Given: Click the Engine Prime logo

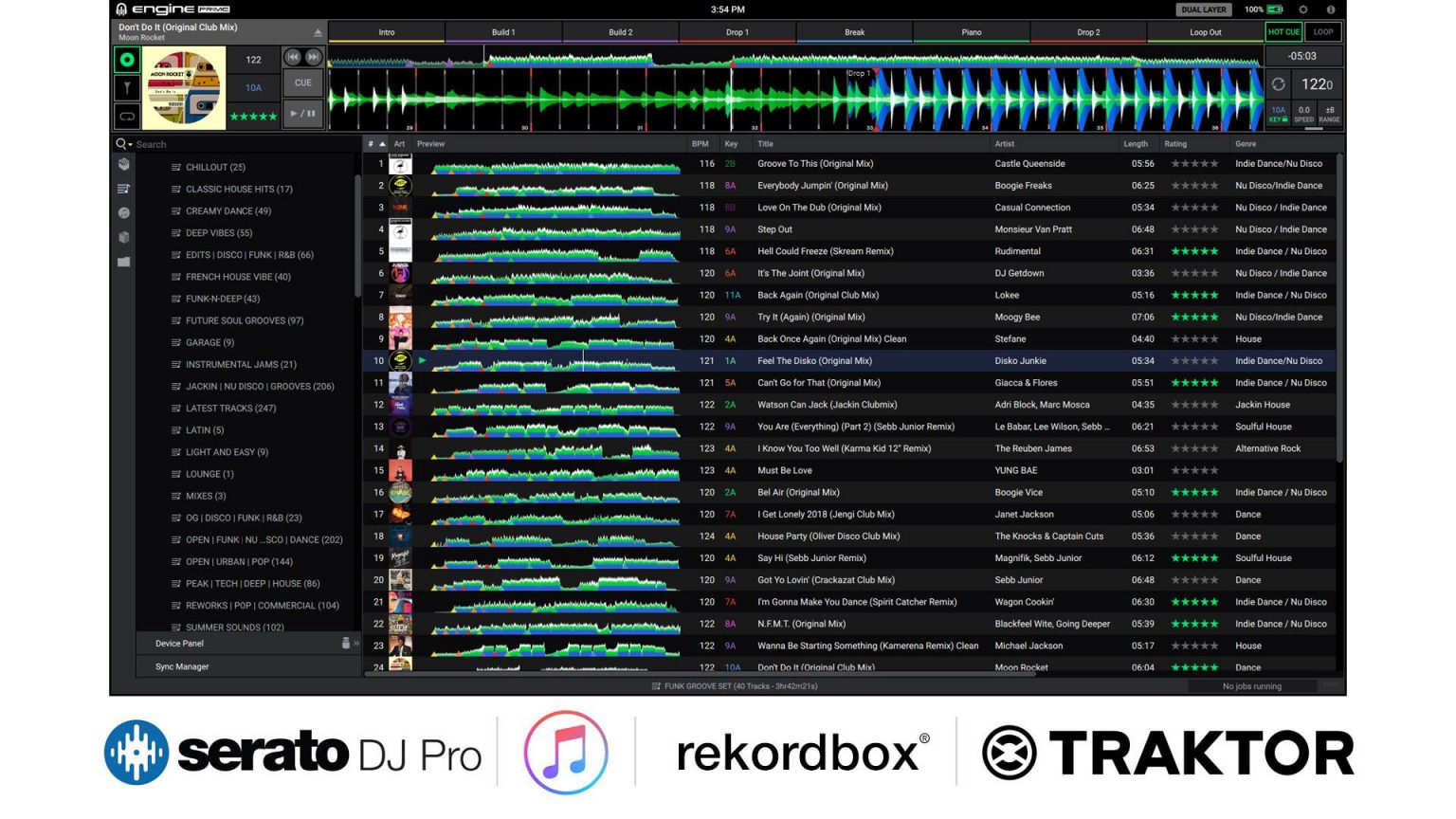Looking at the screenshot, I should (x=173, y=9).
